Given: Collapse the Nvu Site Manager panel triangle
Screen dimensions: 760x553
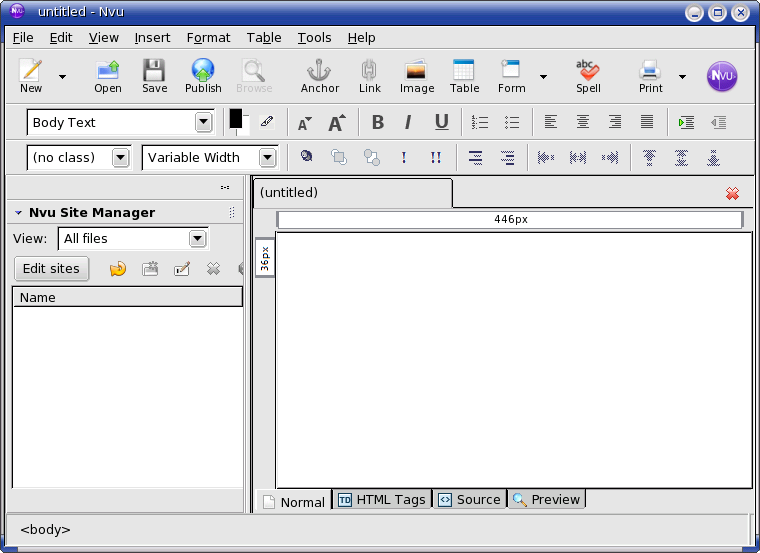Looking at the screenshot, I should [x=18, y=213].
